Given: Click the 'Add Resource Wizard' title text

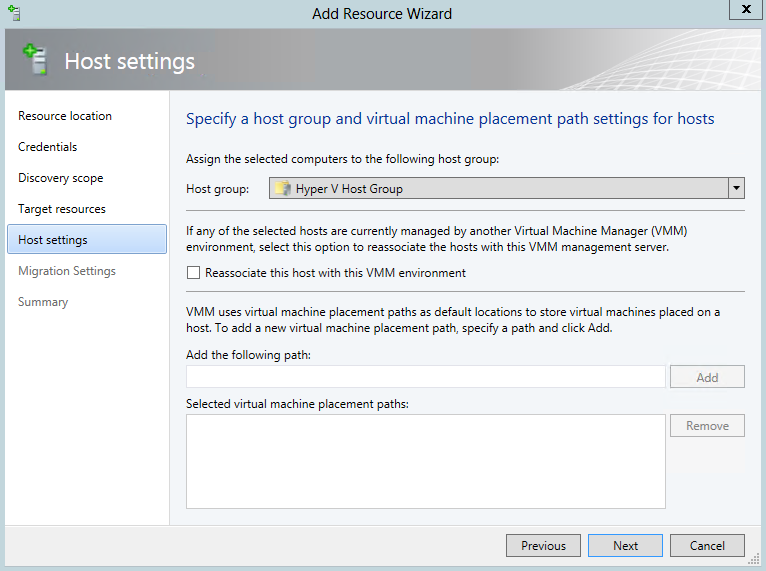Looking at the screenshot, I should pos(382,14).
